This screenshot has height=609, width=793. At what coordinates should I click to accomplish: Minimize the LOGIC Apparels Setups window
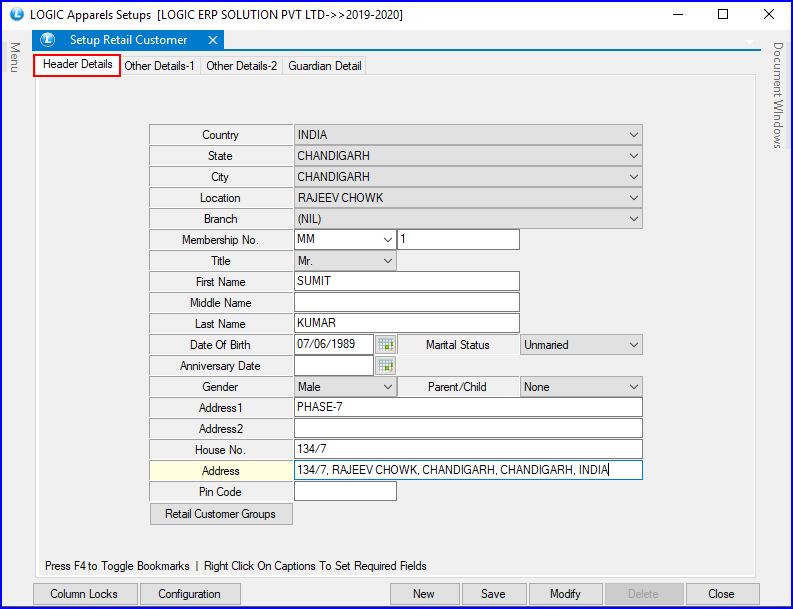(679, 14)
